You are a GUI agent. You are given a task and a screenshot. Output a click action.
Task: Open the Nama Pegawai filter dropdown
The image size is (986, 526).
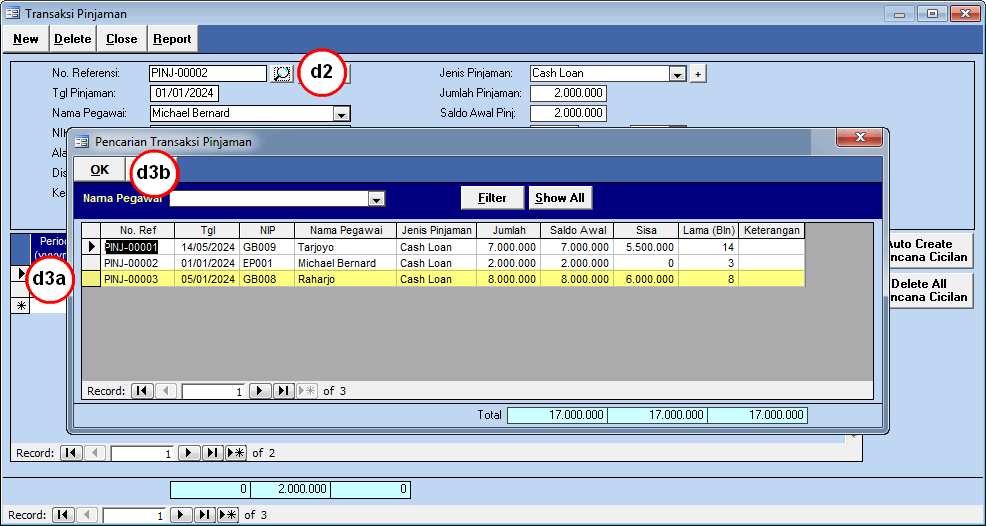click(x=376, y=199)
